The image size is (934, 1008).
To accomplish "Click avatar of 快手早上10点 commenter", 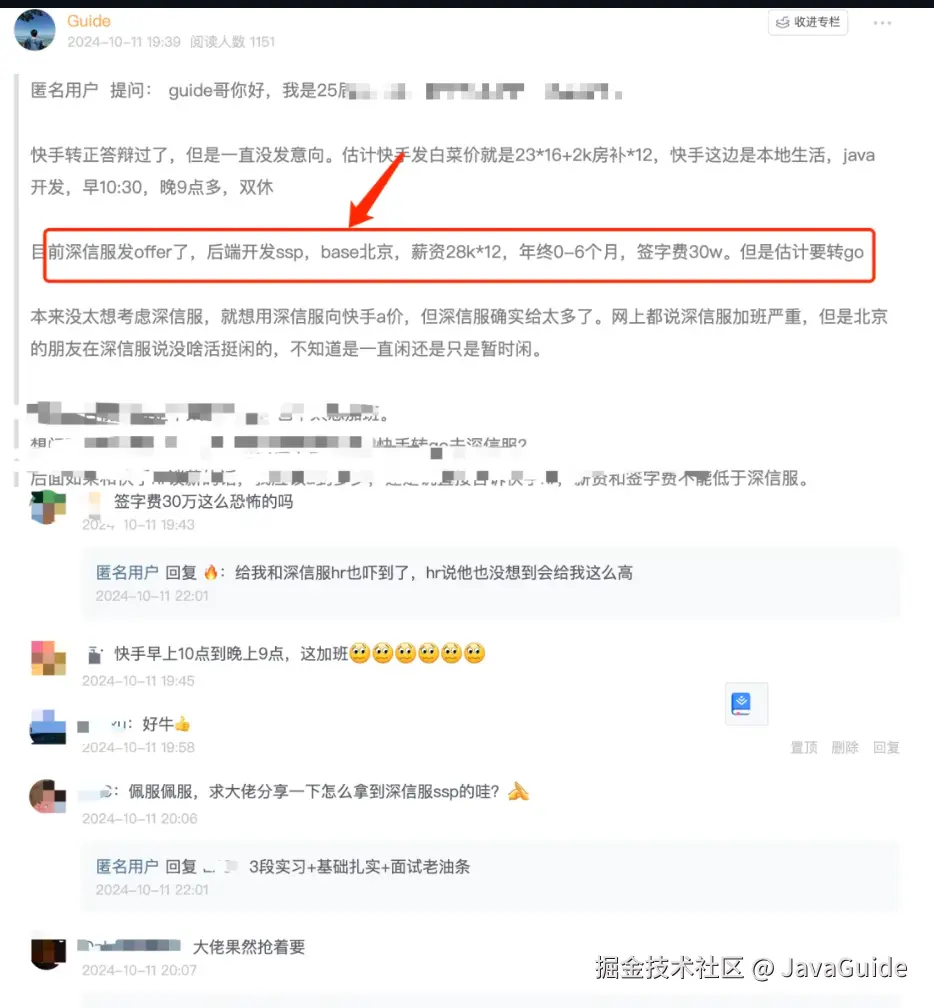I will click(x=48, y=658).
